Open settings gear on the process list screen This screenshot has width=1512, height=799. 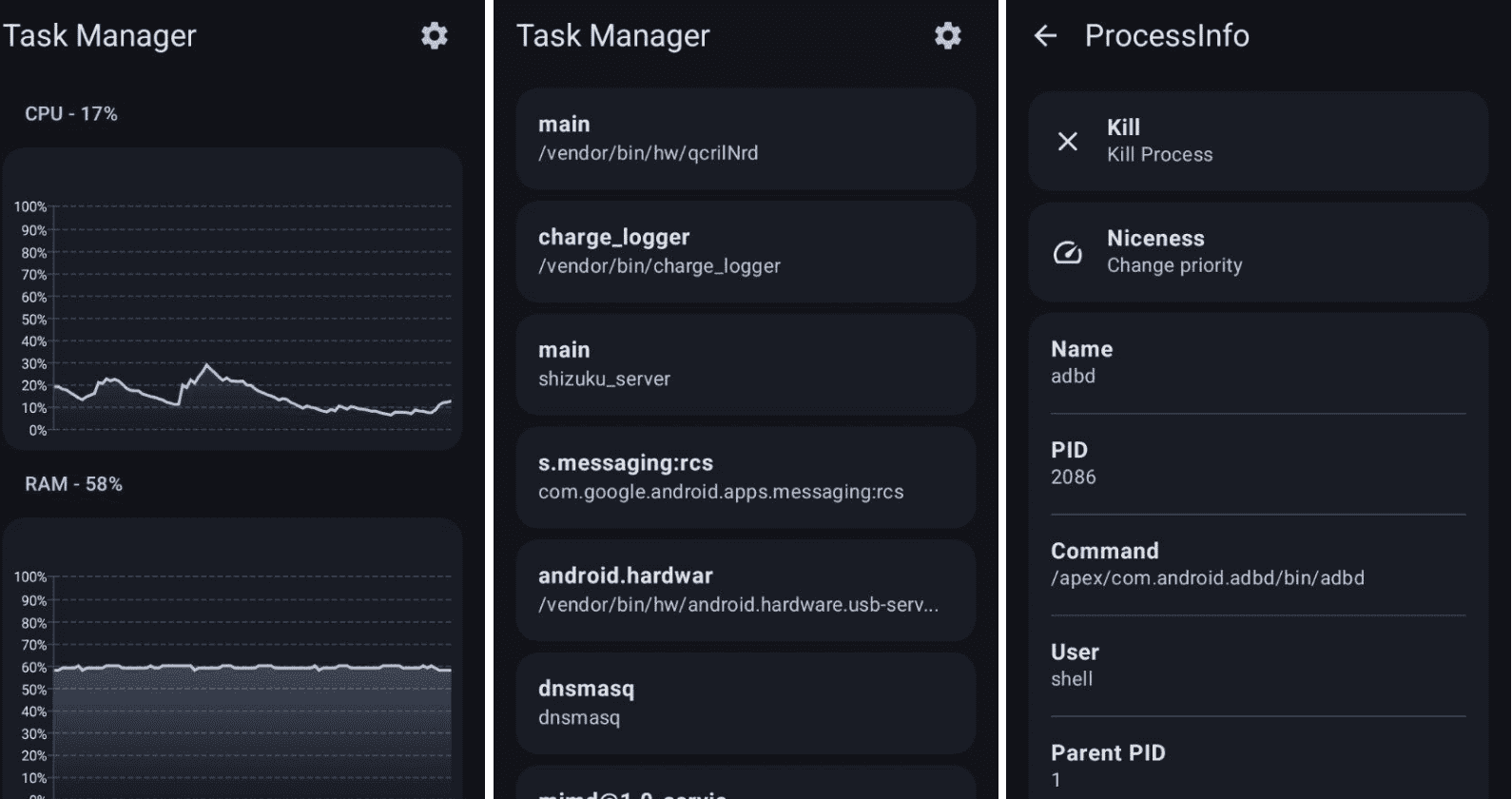point(947,36)
